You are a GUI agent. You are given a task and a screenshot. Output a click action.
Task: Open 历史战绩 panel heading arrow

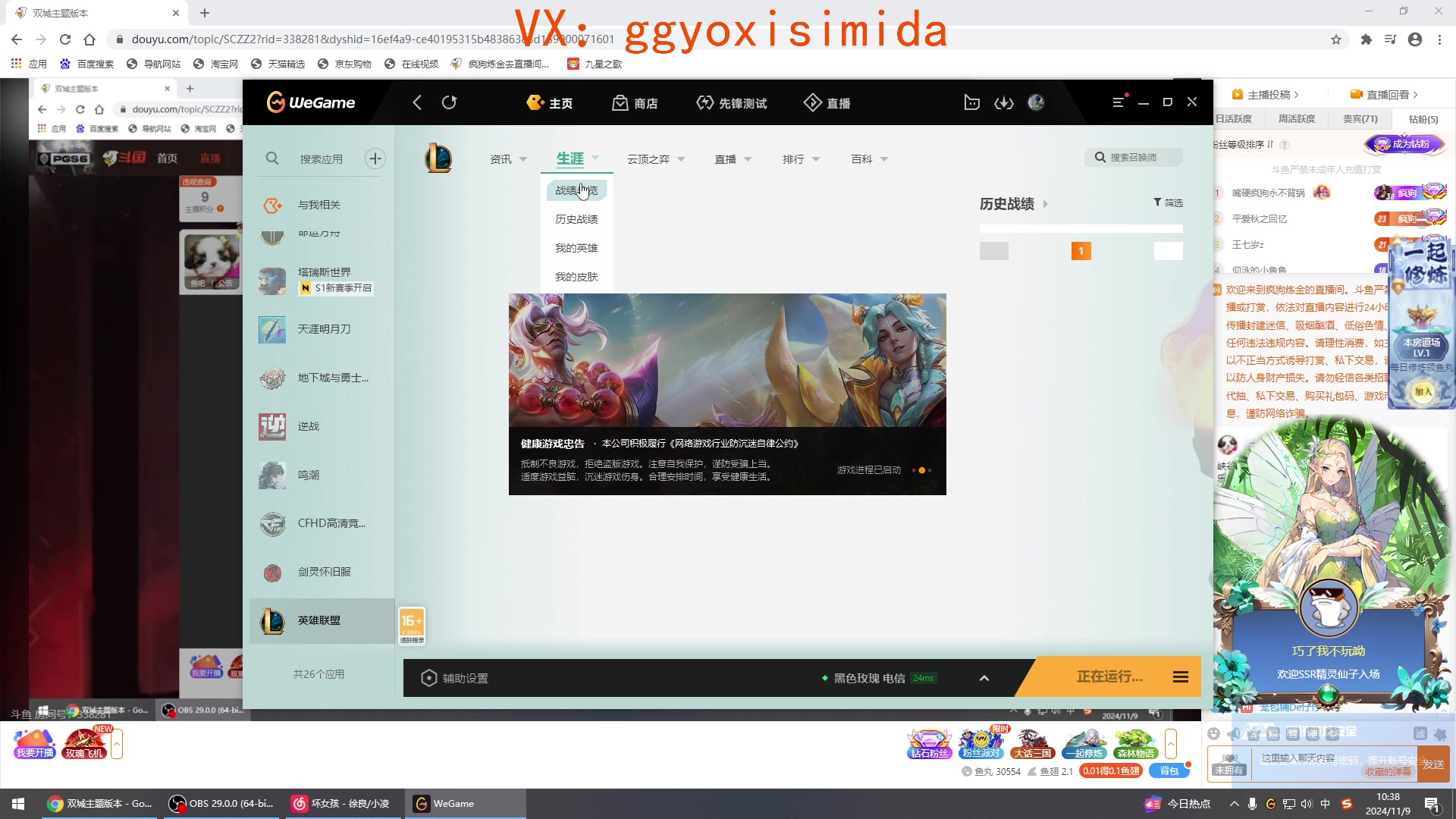point(1045,204)
